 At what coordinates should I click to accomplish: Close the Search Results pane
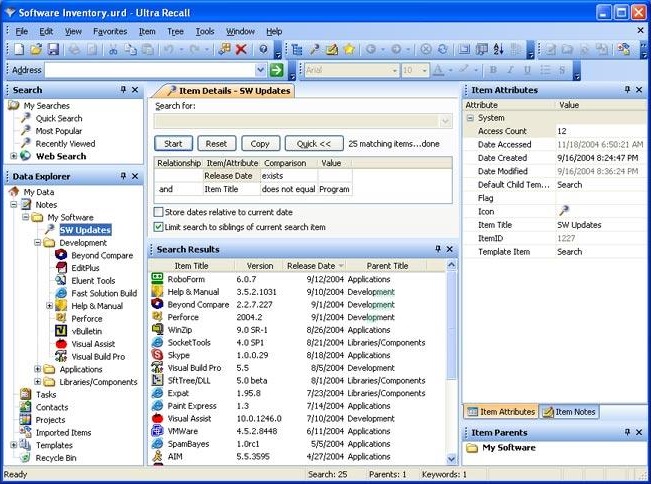click(x=450, y=249)
